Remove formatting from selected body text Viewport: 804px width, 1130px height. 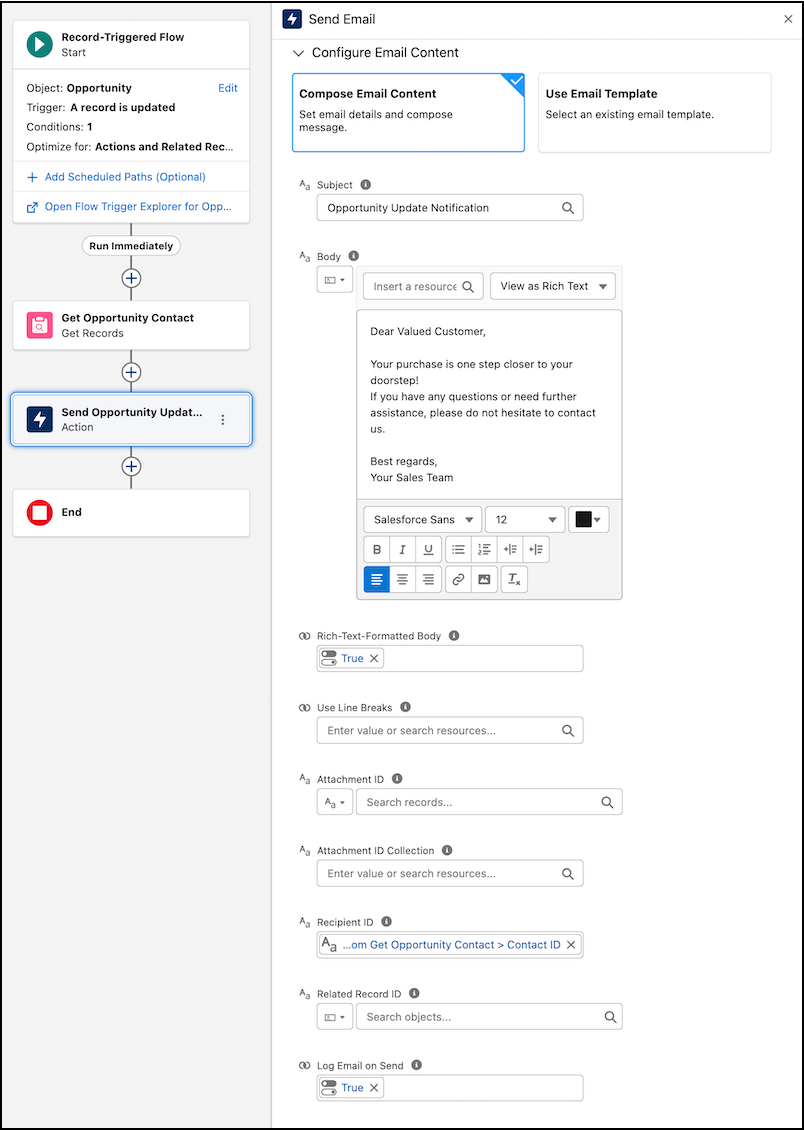[x=514, y=579]
